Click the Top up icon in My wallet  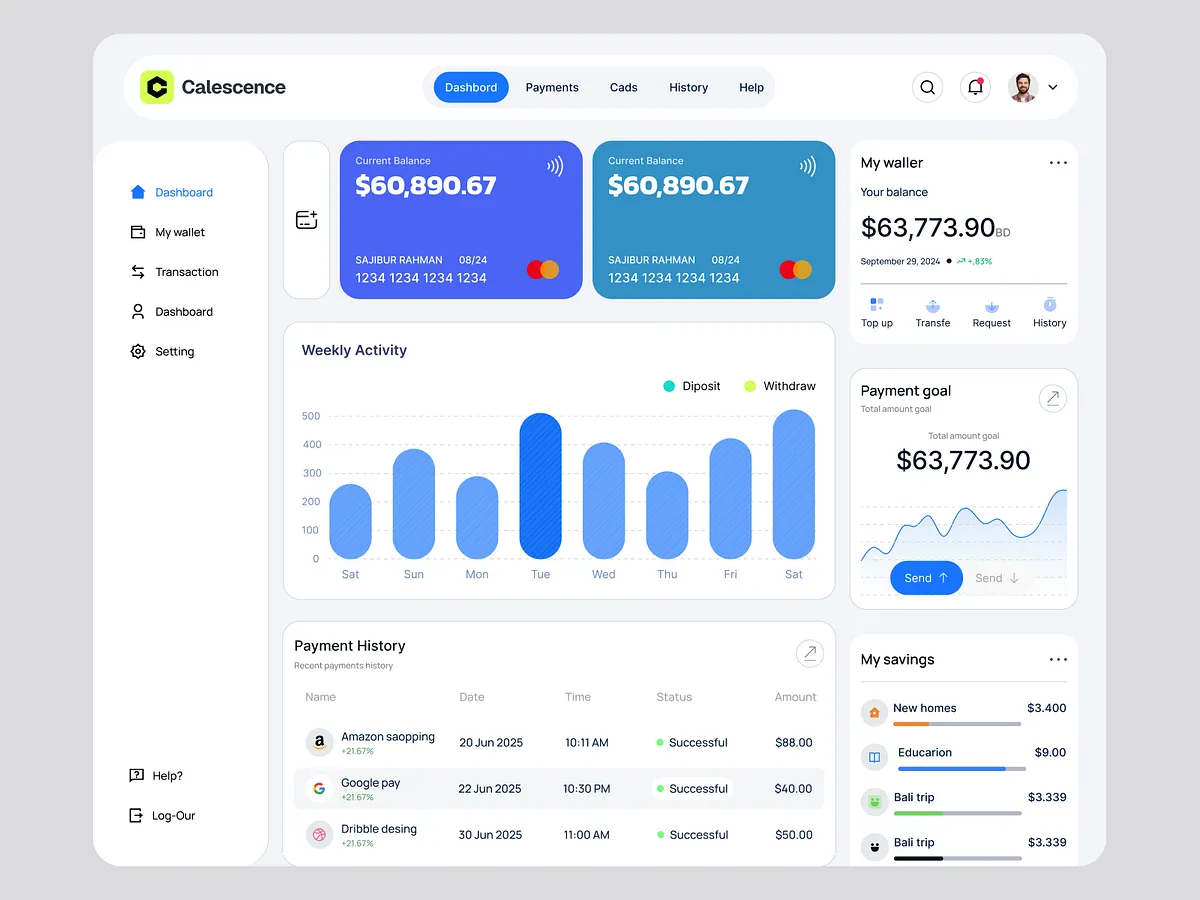pyautogui.click(x=877, y=306)
